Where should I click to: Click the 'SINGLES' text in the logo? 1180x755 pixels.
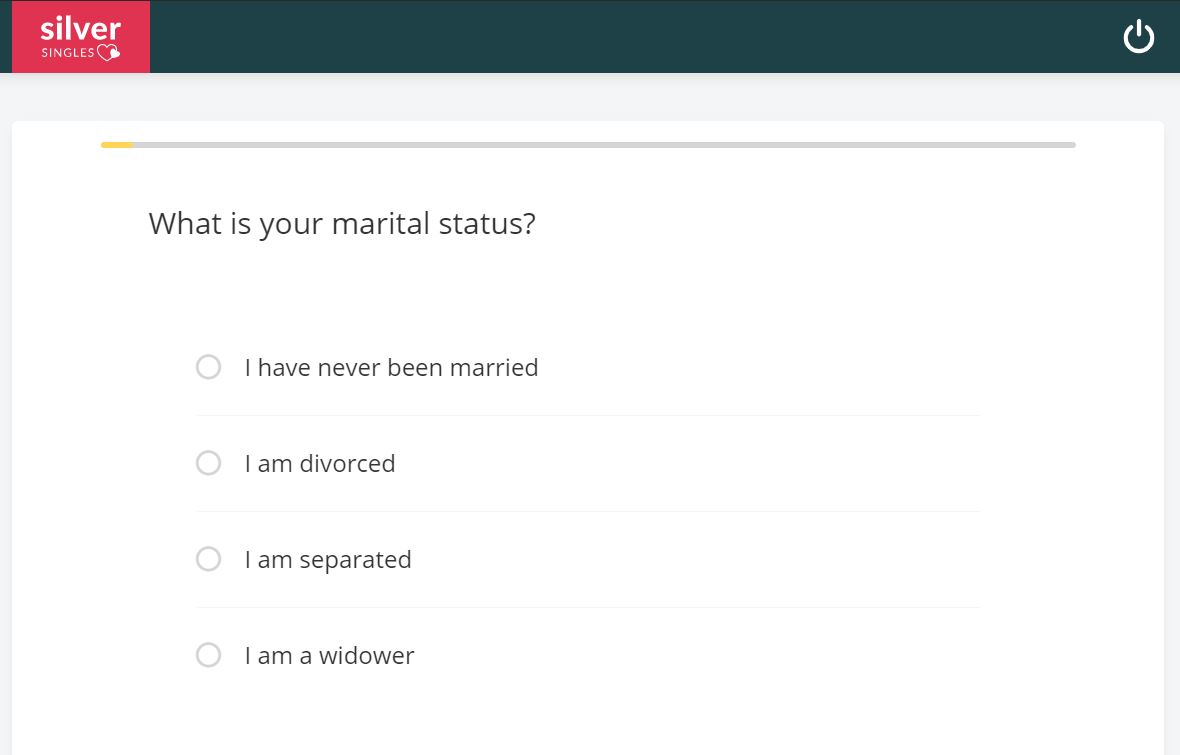(68, 53)
